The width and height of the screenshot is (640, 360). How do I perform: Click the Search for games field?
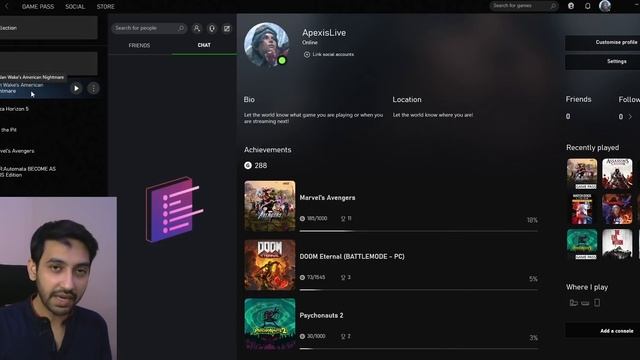[x=524, y=6]
